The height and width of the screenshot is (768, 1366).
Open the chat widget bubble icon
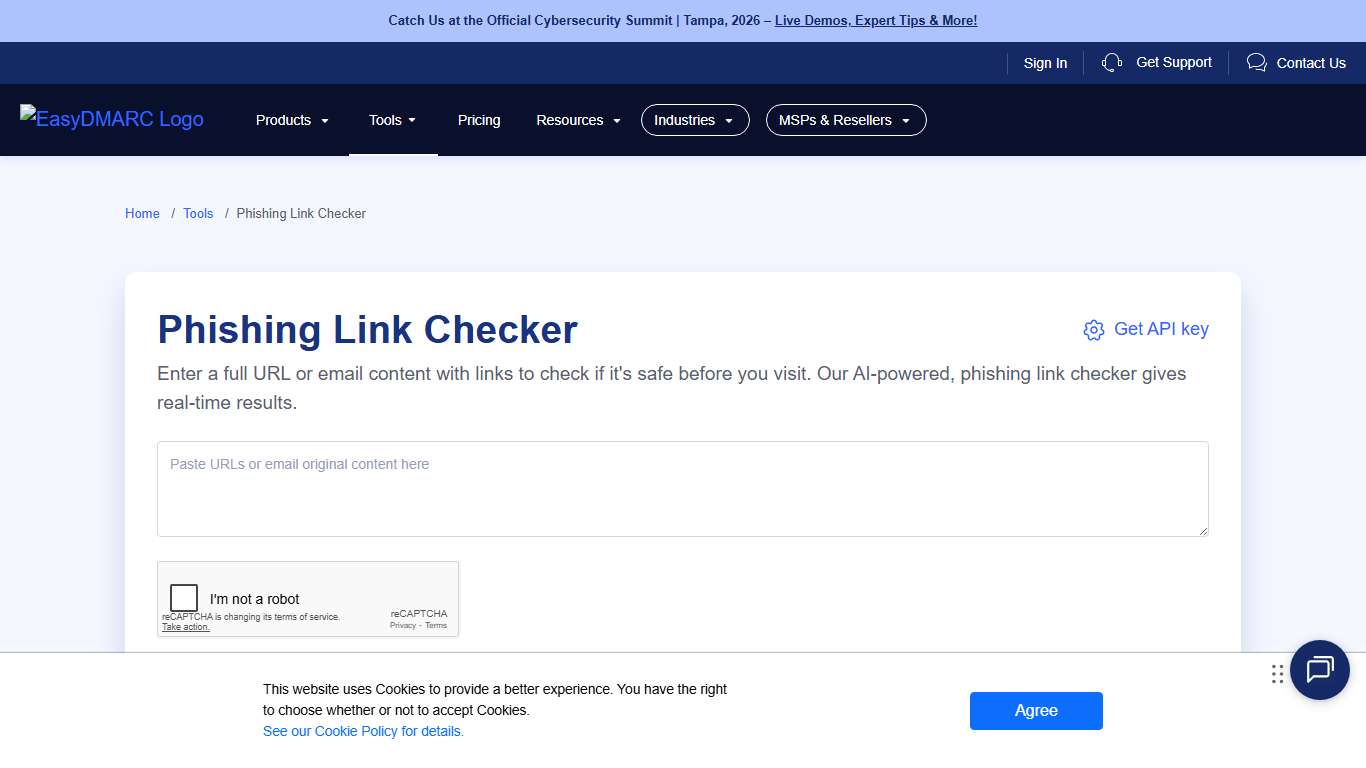point(1319,670)
